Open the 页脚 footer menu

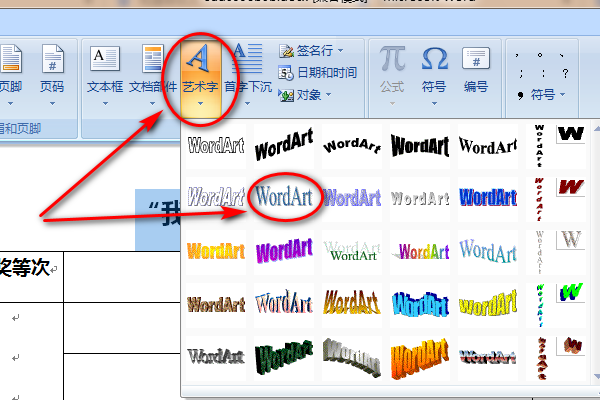tap(10, 75)
